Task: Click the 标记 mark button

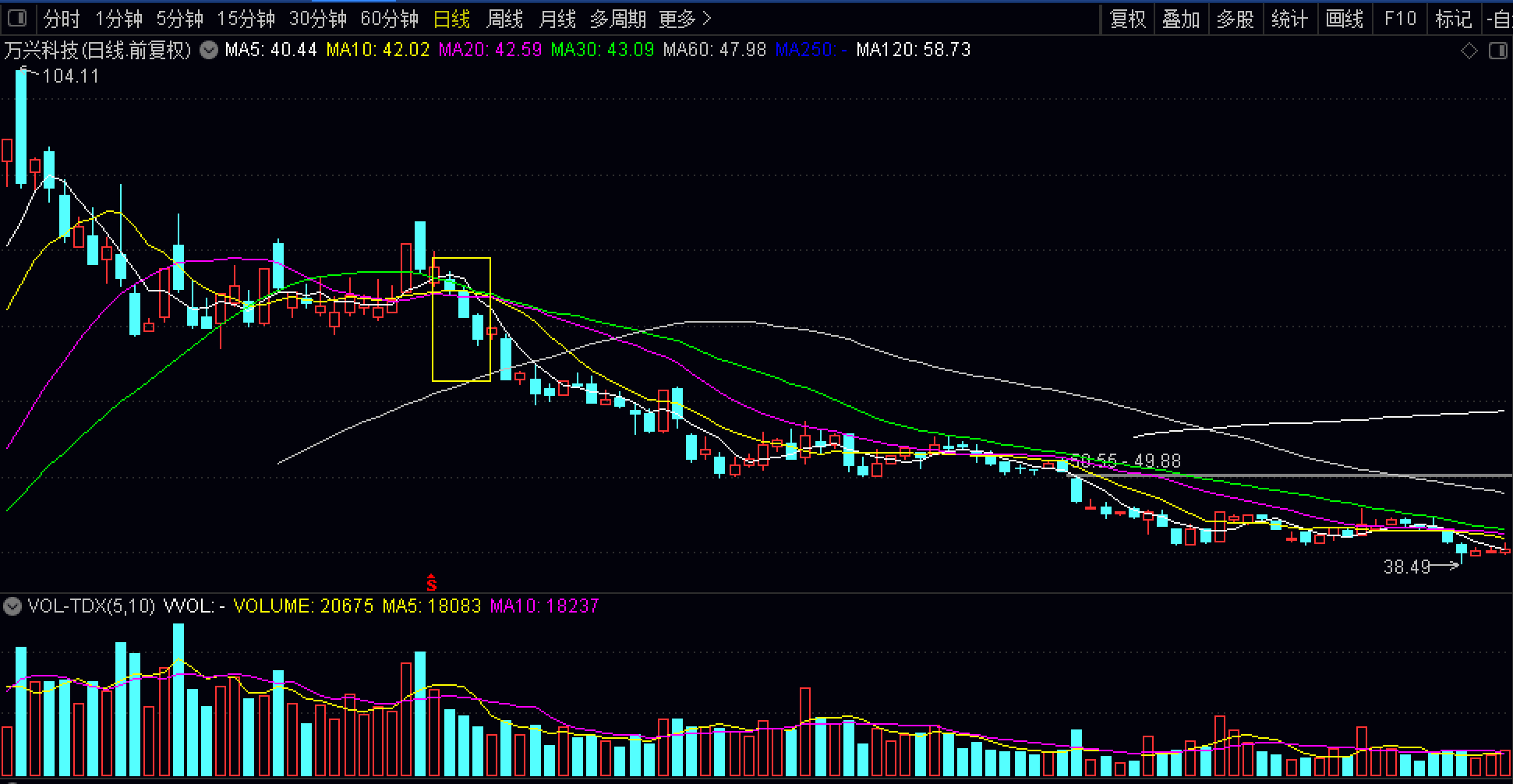Action: (x=1454, y=19)
